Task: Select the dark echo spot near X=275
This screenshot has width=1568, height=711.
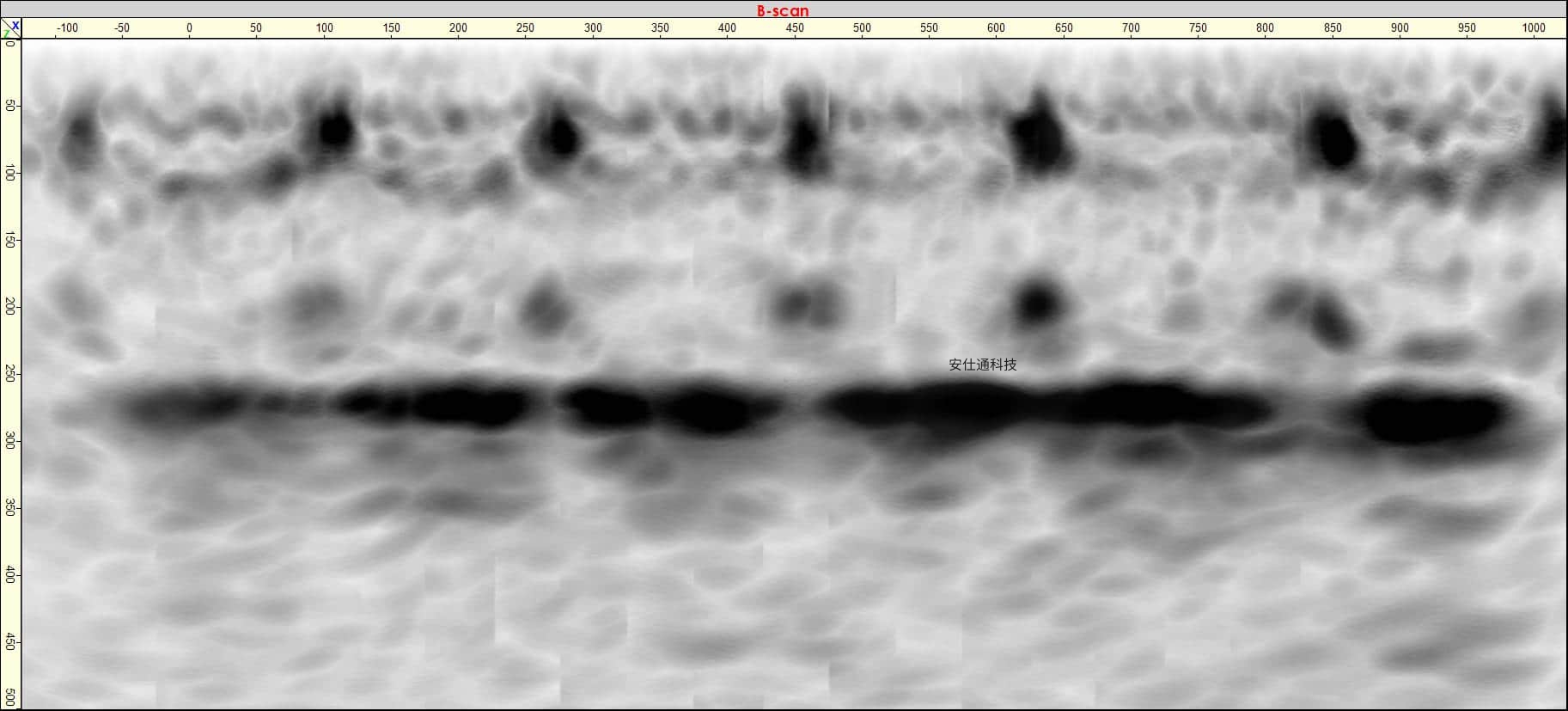Action: [560, 136]
